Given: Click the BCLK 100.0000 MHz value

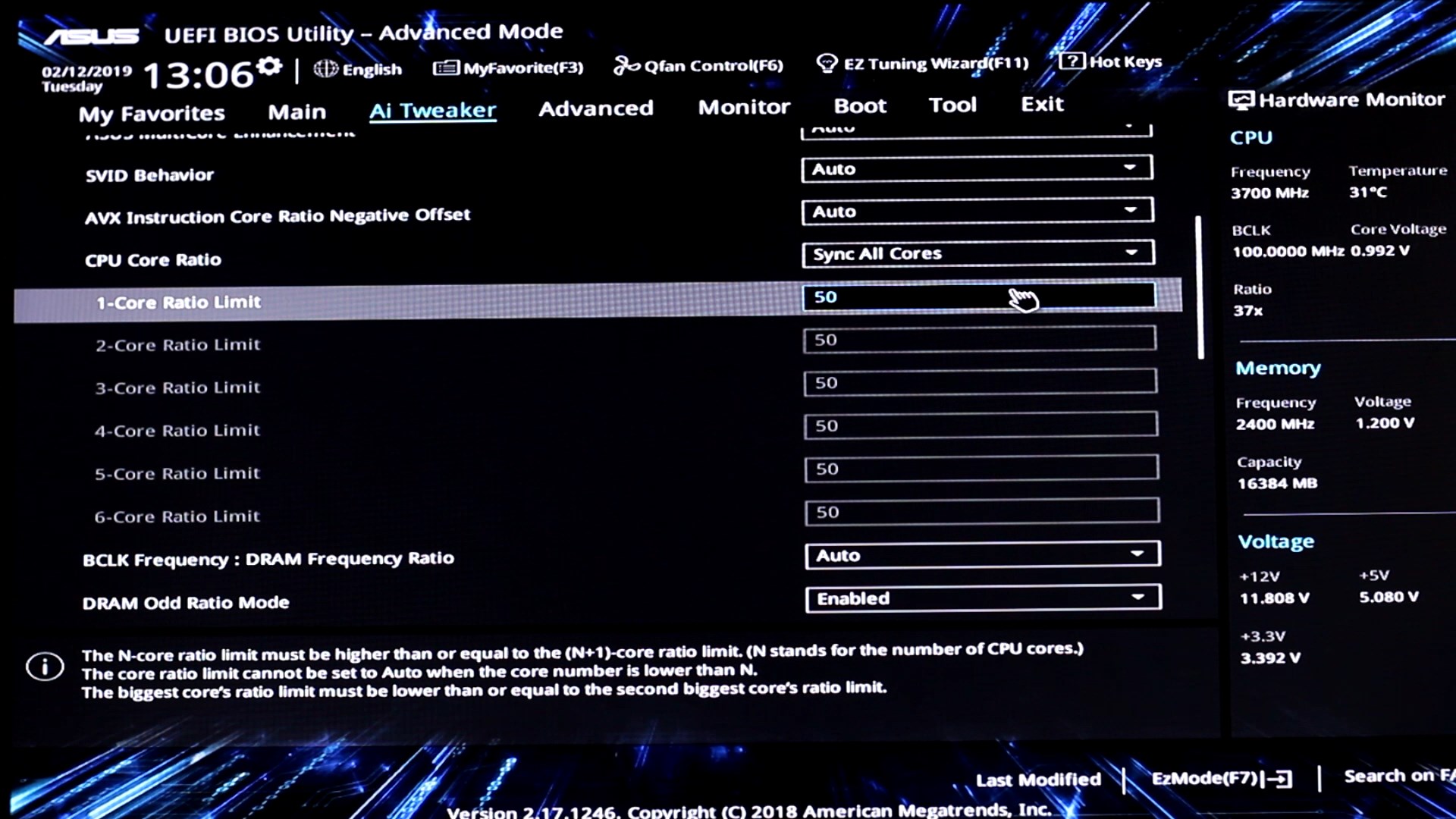Looking at the screenshot, I should click(1288, 251).
